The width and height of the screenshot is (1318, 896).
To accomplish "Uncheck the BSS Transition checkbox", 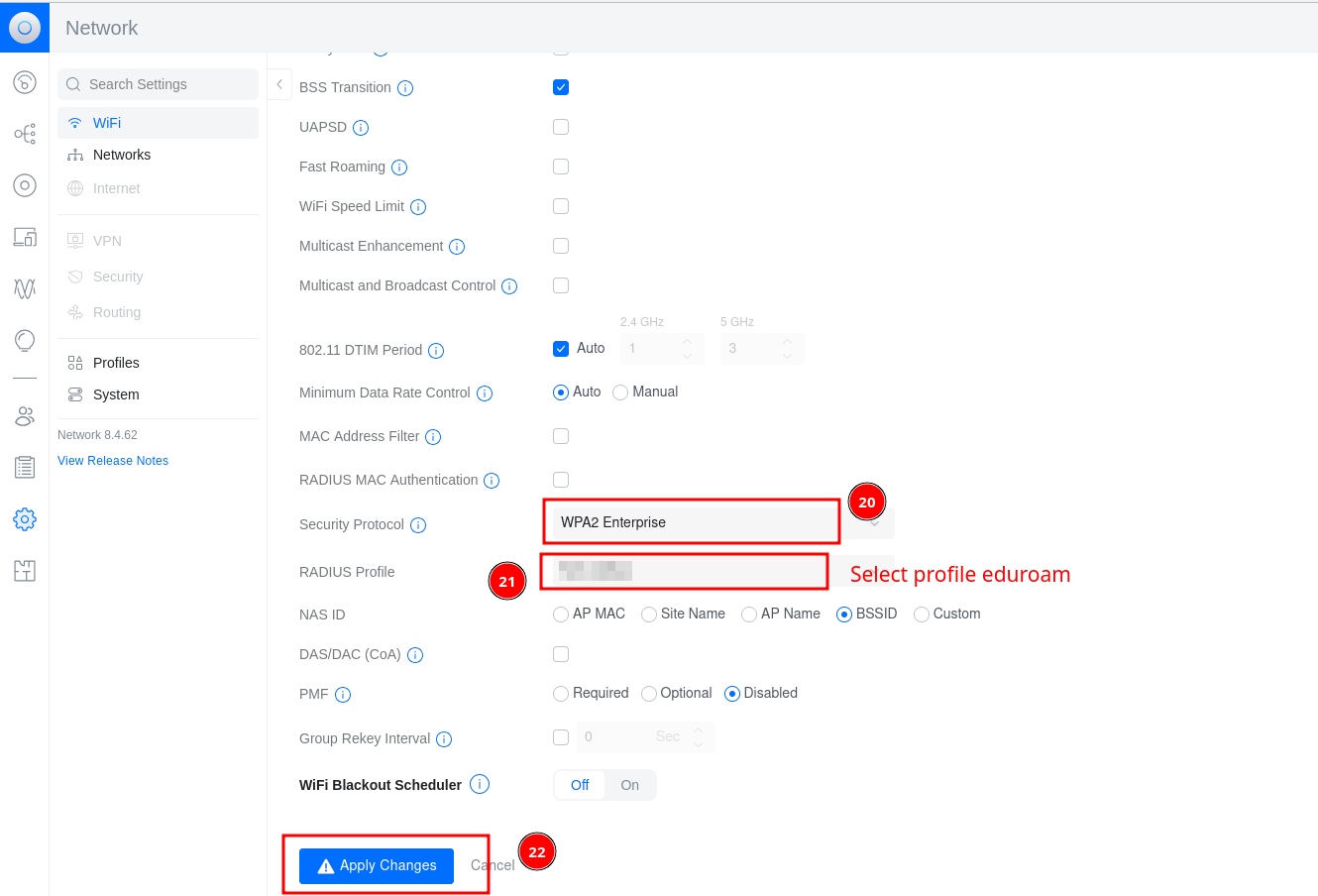I will point(561,87).
